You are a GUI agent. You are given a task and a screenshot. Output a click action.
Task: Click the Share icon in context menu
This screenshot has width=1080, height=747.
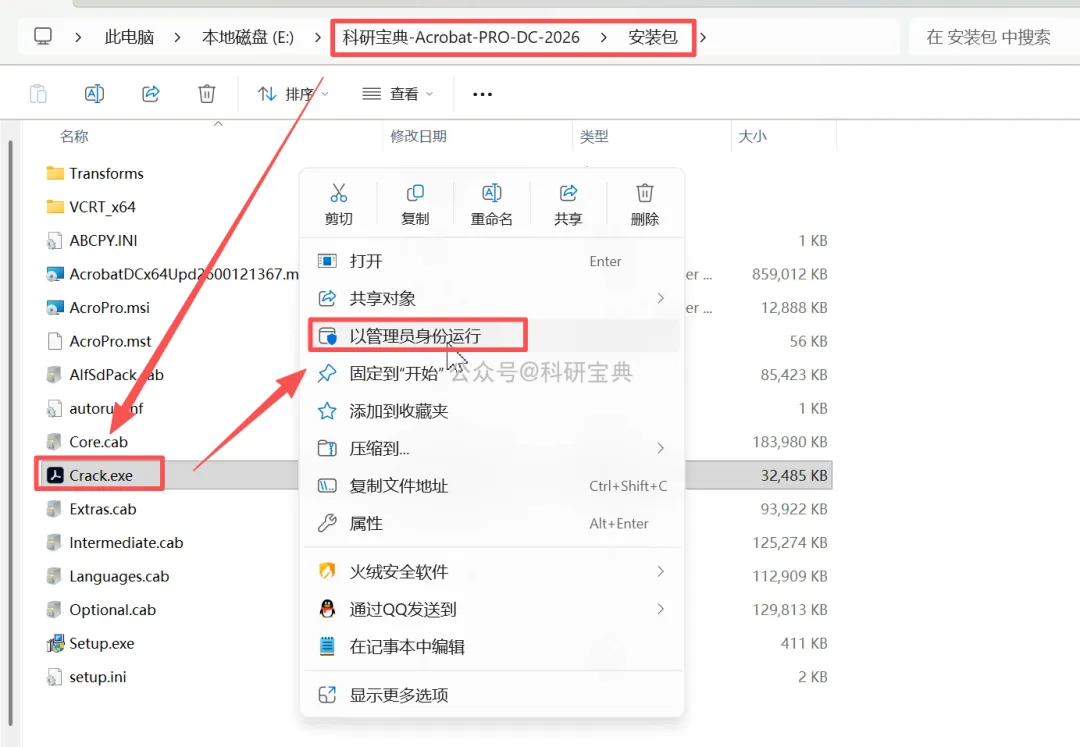pyautogui.click(x=568, y=193)
